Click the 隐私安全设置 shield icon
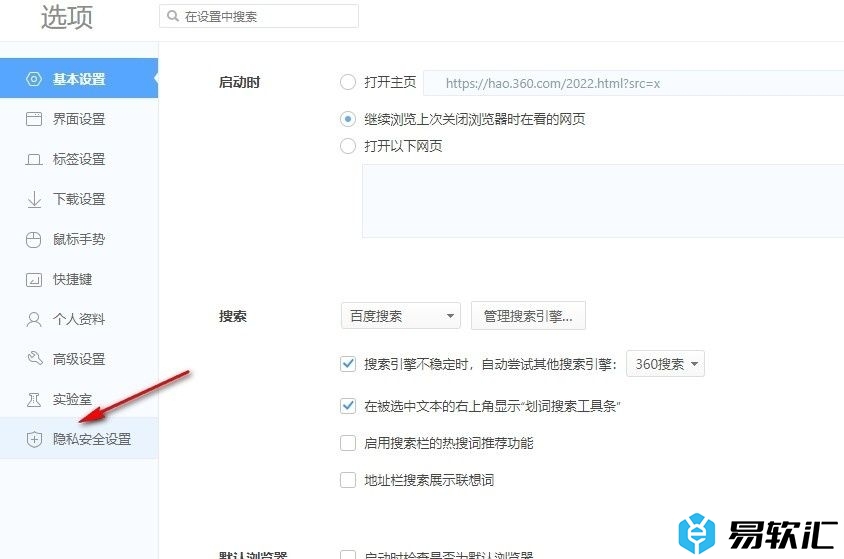The image size is (844, 559). [x=33, y=439]
